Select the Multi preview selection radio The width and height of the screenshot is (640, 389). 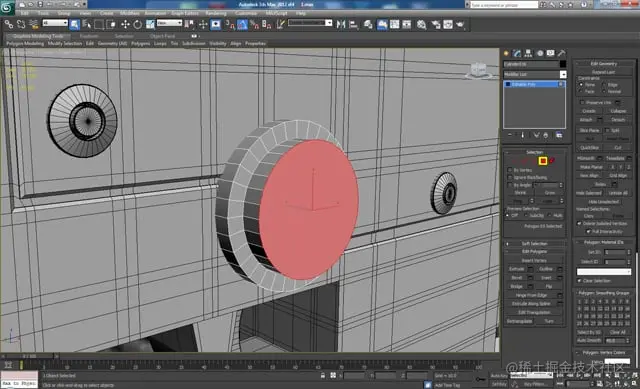(x=550, y=215)
